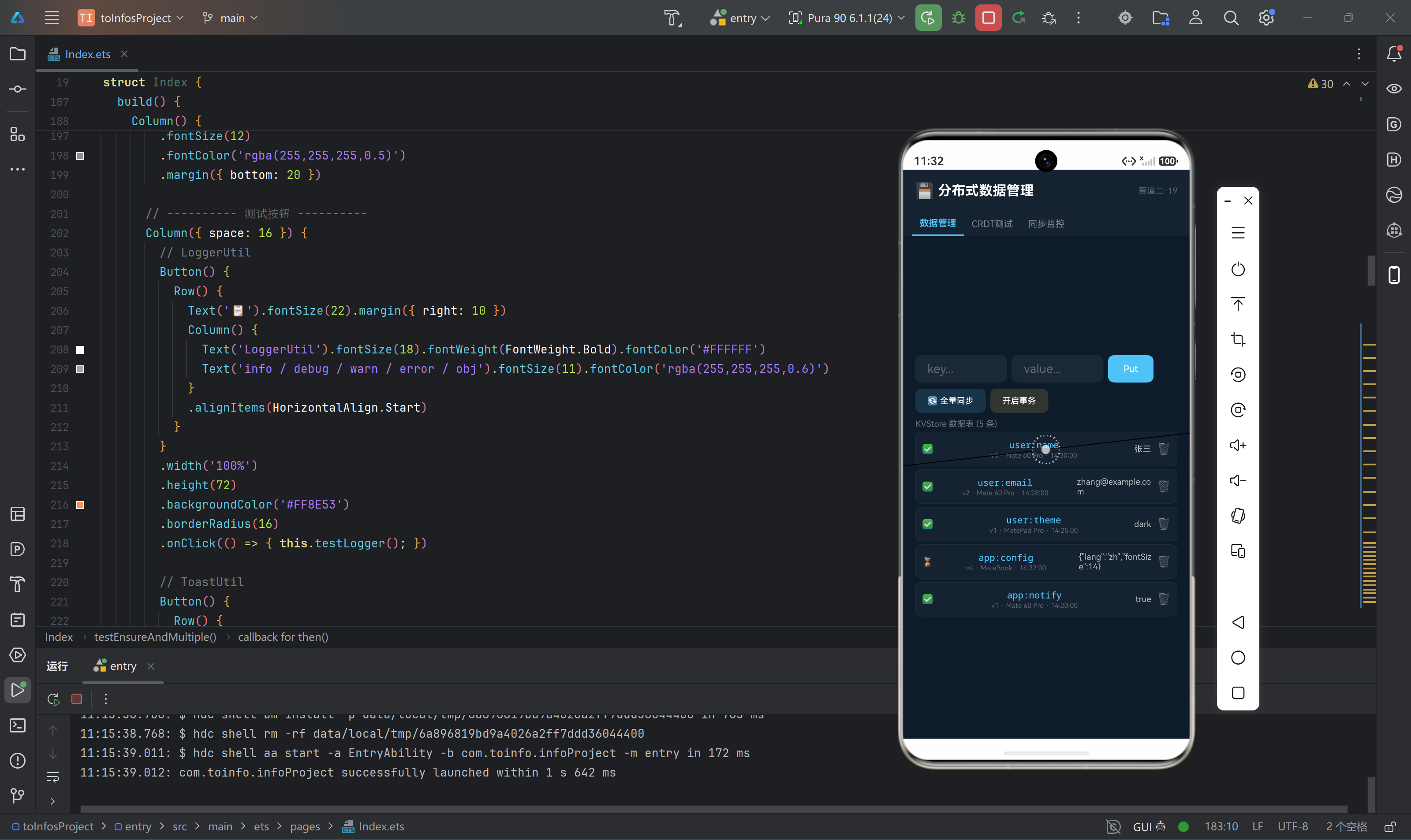Stop the running app with the red button
1411x840 pixels.
coord(988,18)
